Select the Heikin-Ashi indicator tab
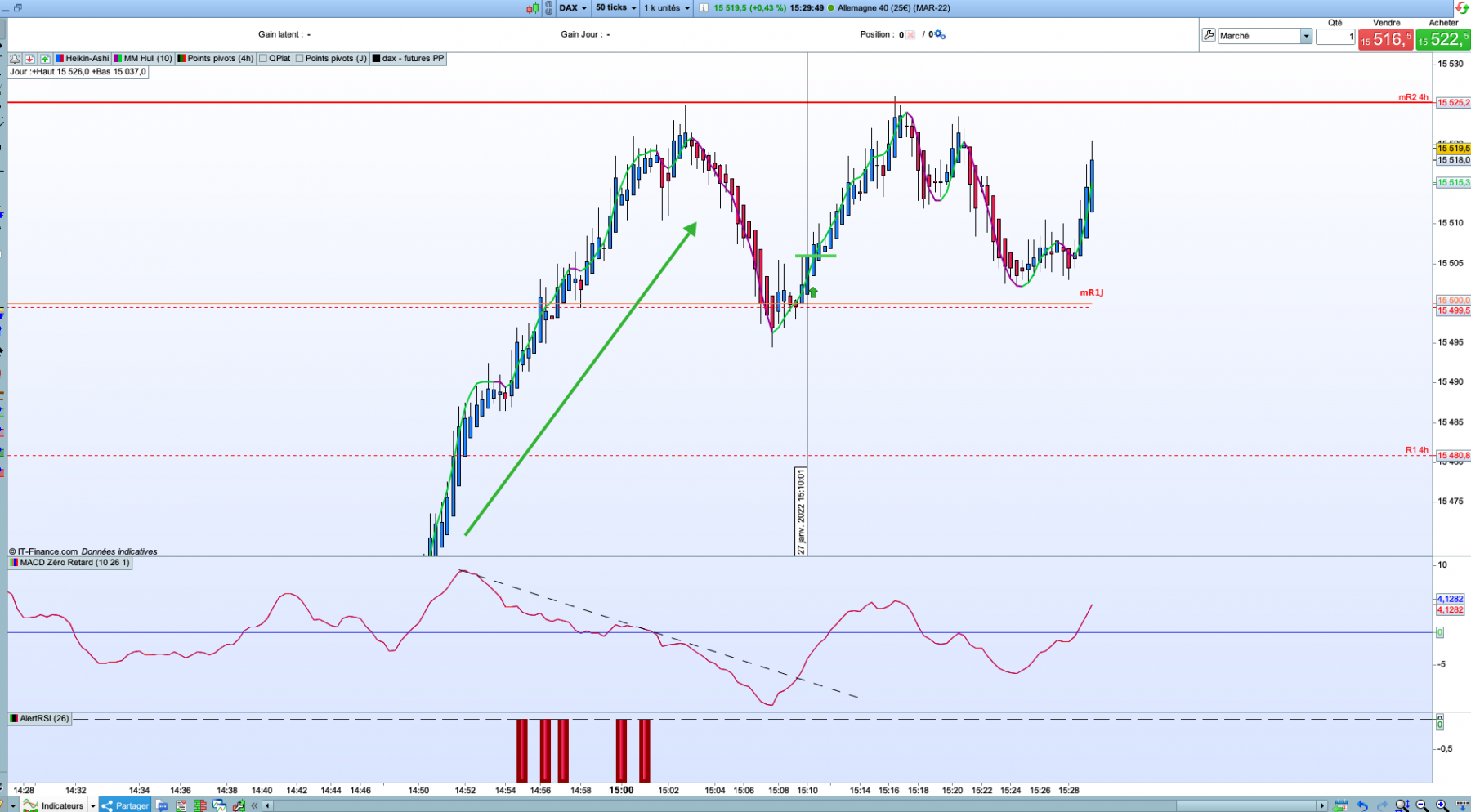The height and width of the screenshot is (812, 1471). pyautogui.click(x=82, y=59)
